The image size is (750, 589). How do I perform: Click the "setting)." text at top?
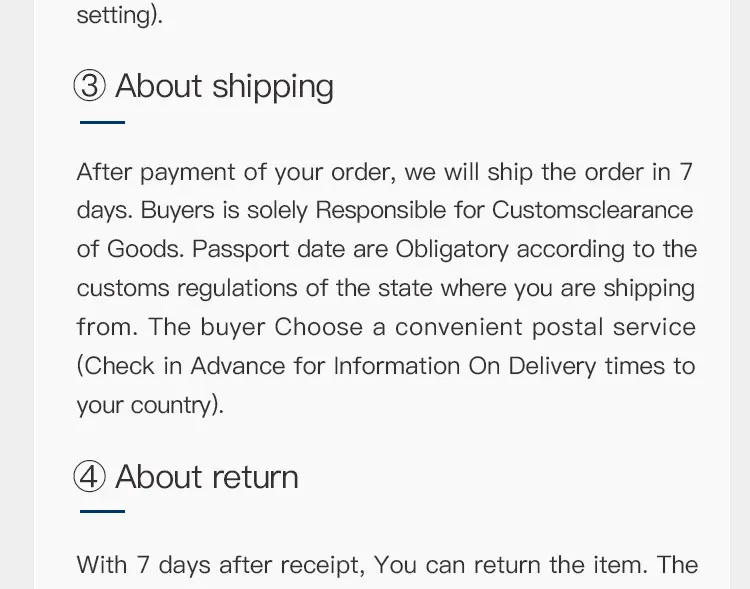point(119,17)
